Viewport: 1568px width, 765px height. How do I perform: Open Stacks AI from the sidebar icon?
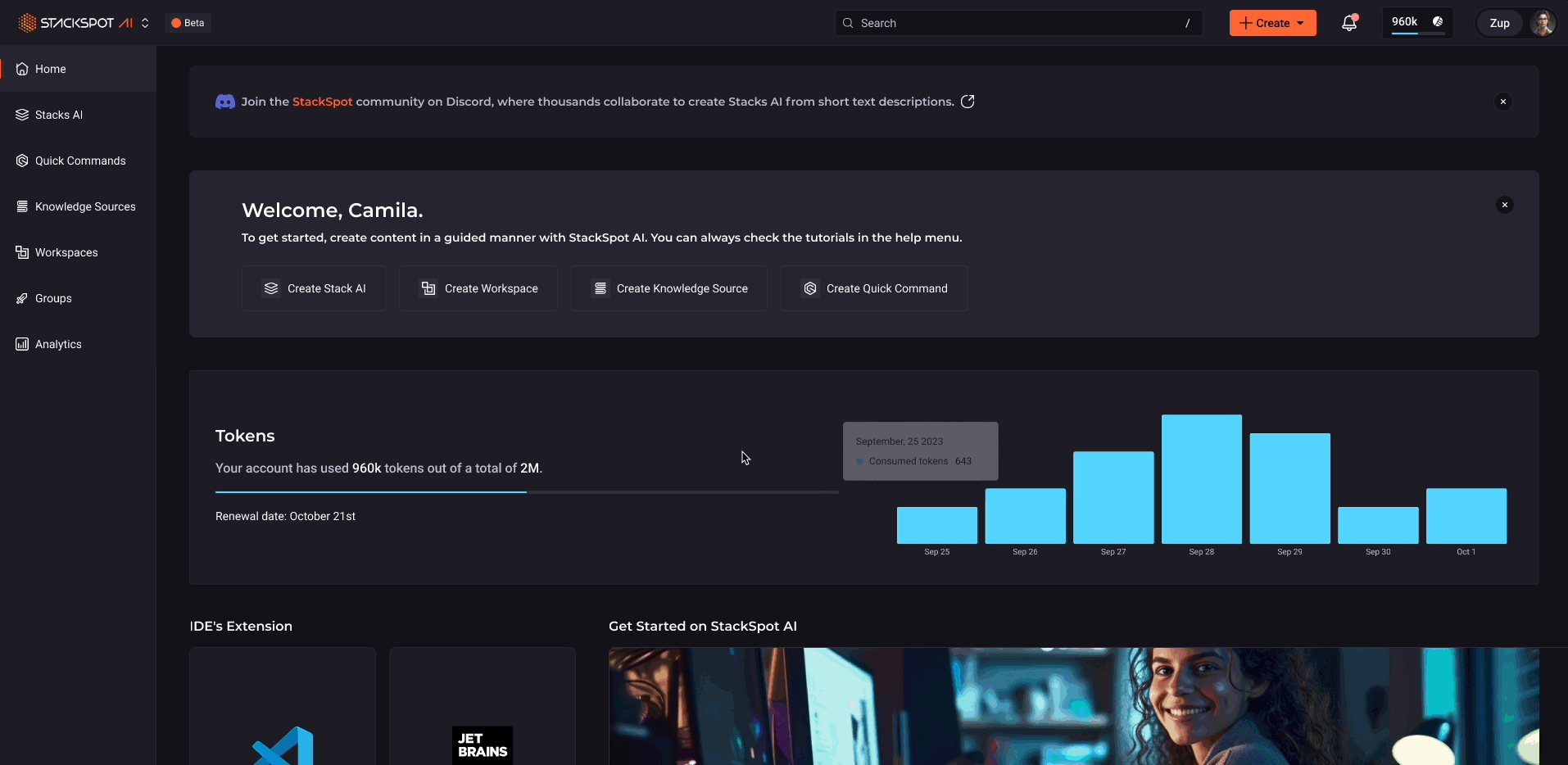21,115
